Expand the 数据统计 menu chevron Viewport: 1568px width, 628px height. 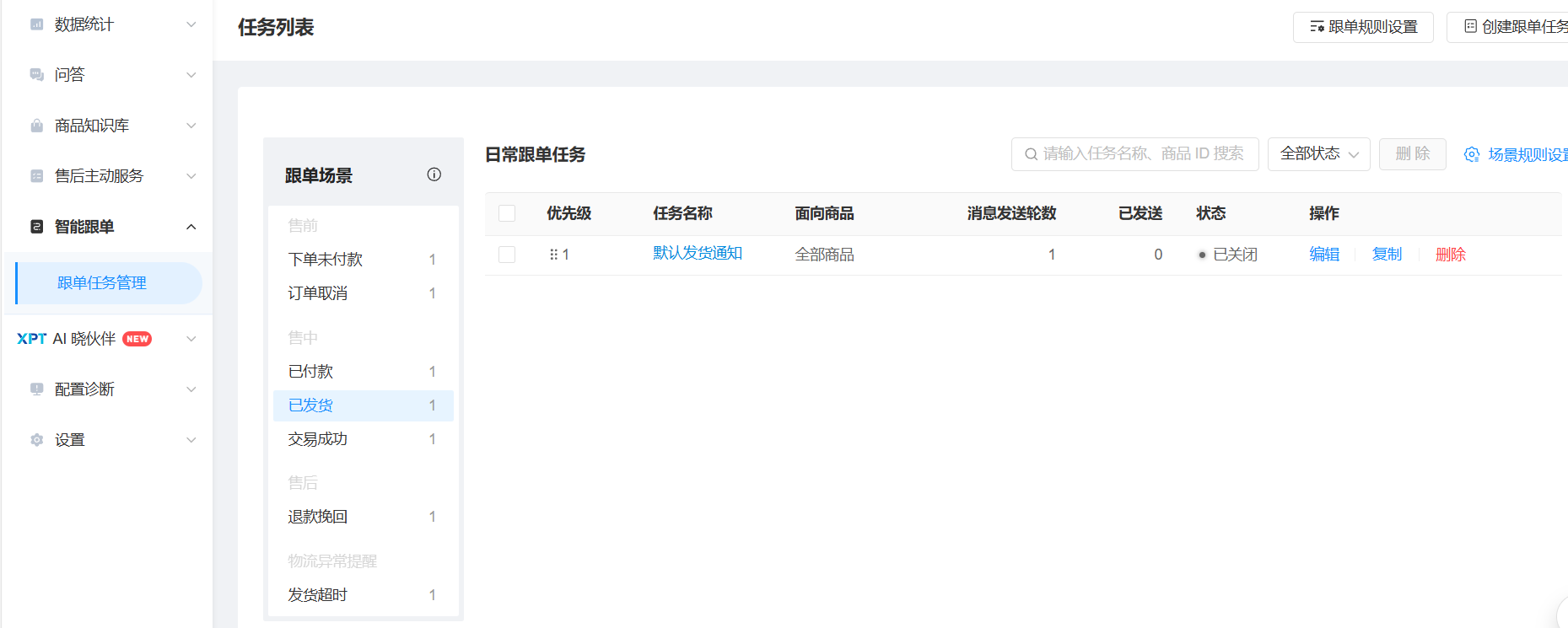[x=191, y=24]
